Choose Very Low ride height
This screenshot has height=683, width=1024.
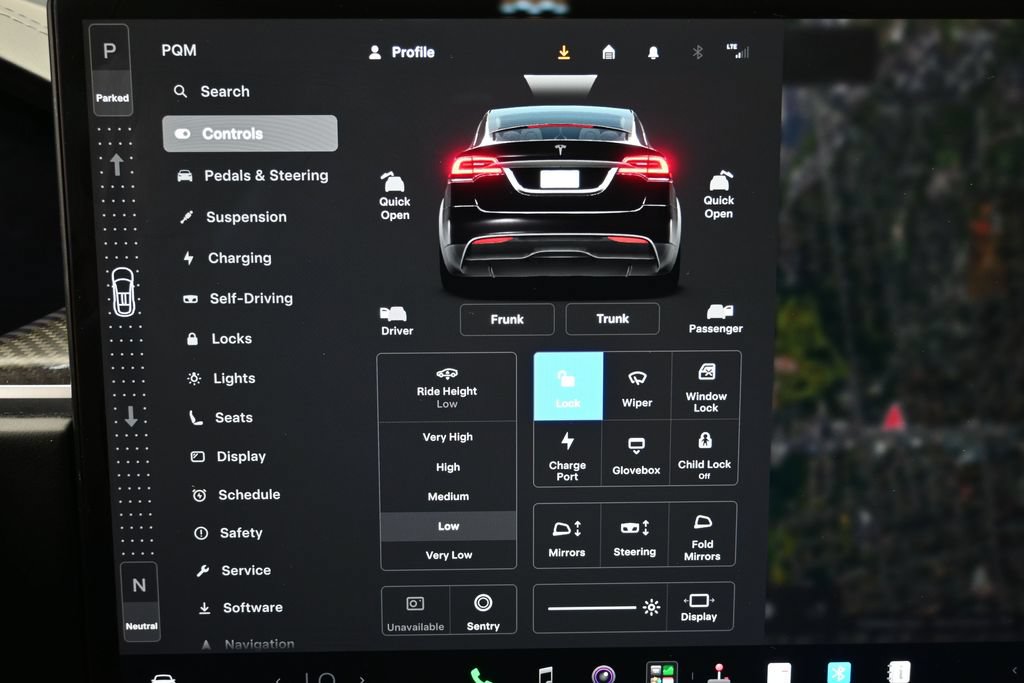click(449, 555)
